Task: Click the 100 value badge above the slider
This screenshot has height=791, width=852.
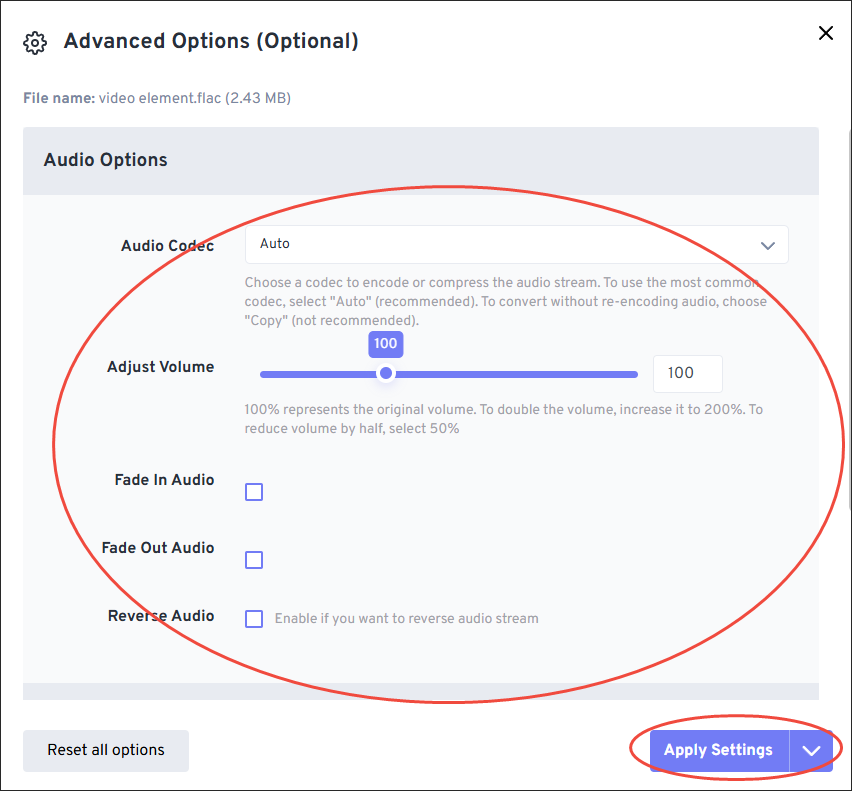Action: 386,344
